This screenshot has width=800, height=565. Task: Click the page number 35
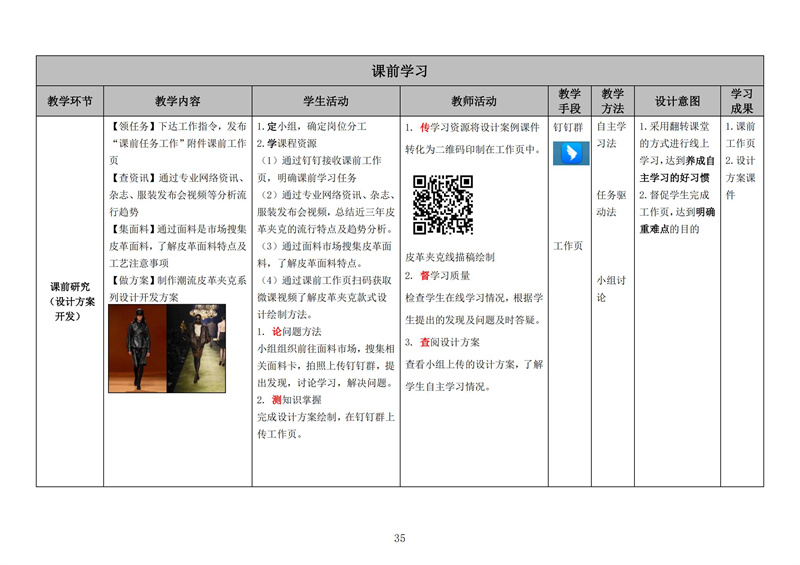pyautogui.click(x=399, y=538)
